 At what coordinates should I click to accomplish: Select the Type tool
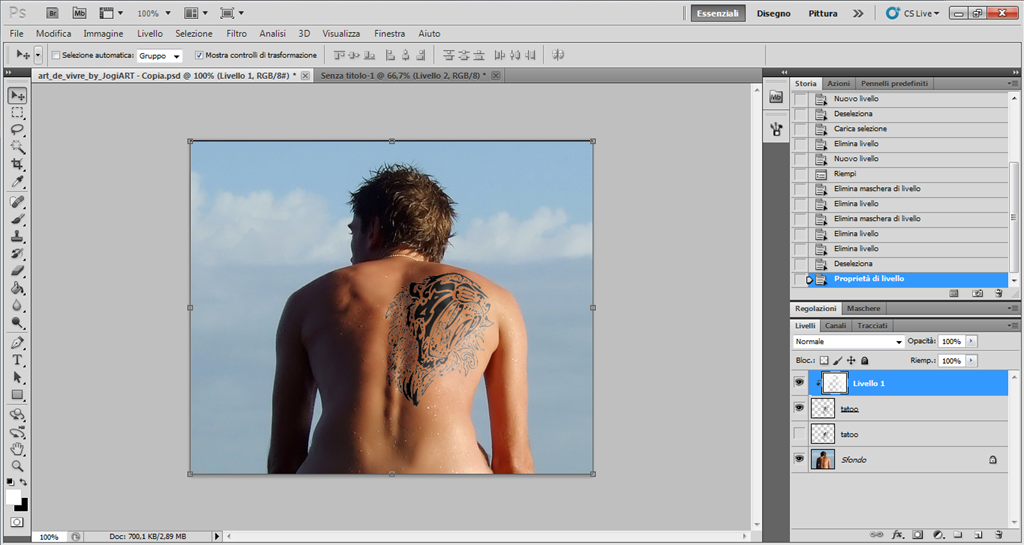coord(18,360)
